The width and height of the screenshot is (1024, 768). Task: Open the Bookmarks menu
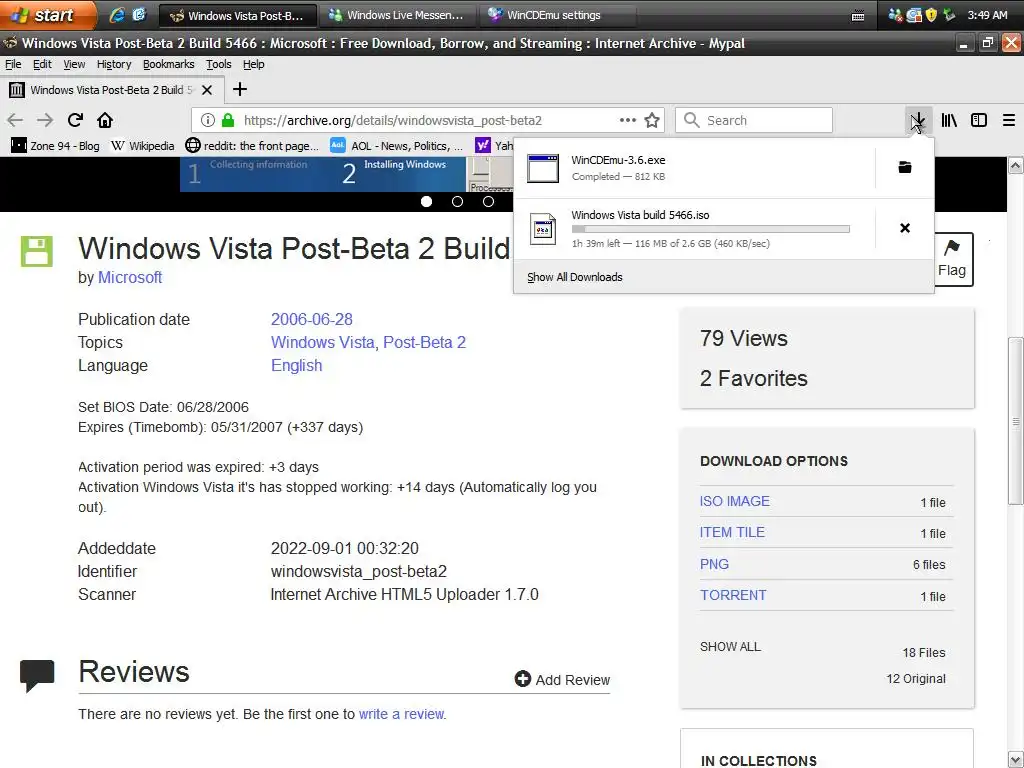(x=168, y=64)
